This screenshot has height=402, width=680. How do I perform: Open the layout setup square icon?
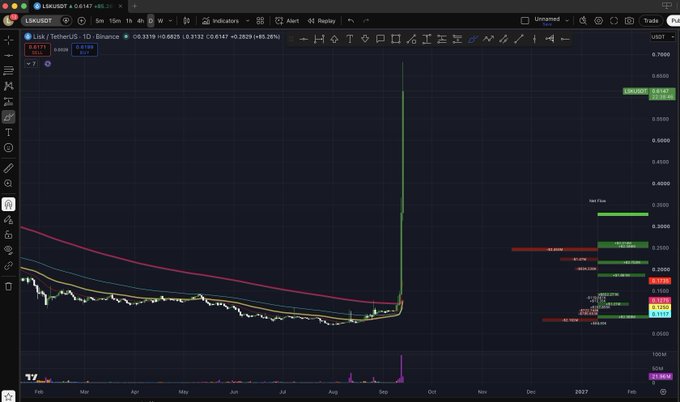pyautogui.click(x=525, y=20)
